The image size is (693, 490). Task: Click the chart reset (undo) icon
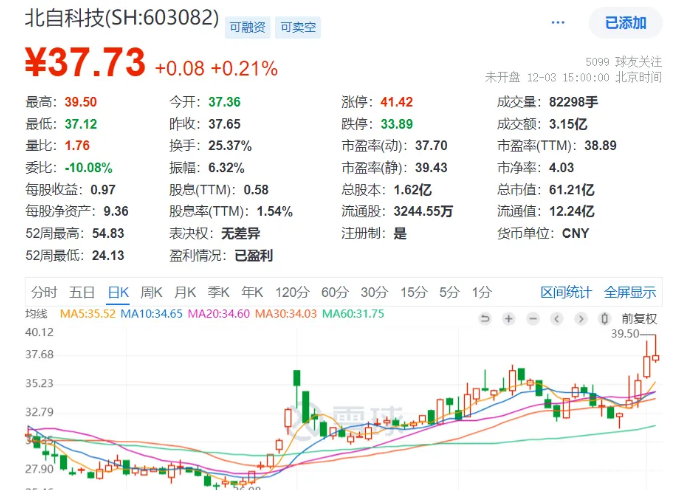[485, 319]
